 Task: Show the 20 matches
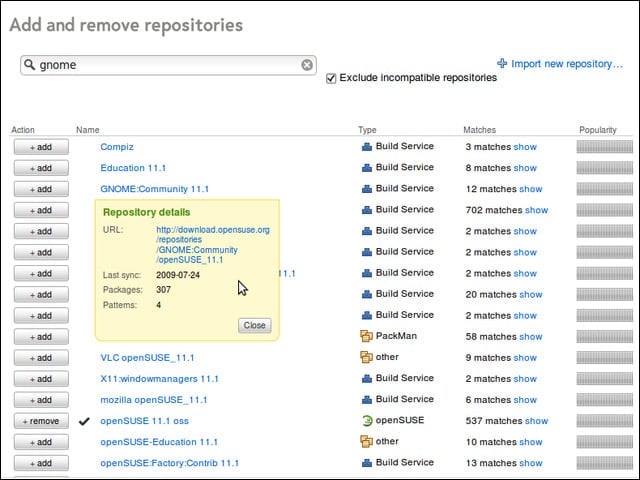531,295
